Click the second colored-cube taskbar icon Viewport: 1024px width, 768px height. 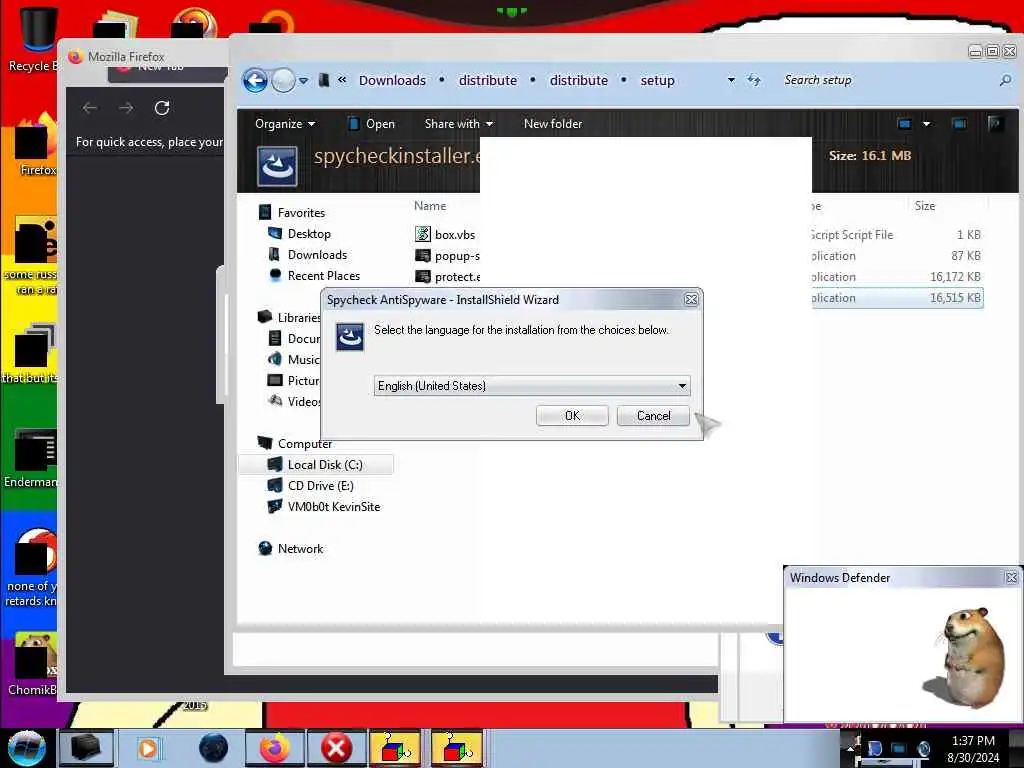tap(456, 748)
